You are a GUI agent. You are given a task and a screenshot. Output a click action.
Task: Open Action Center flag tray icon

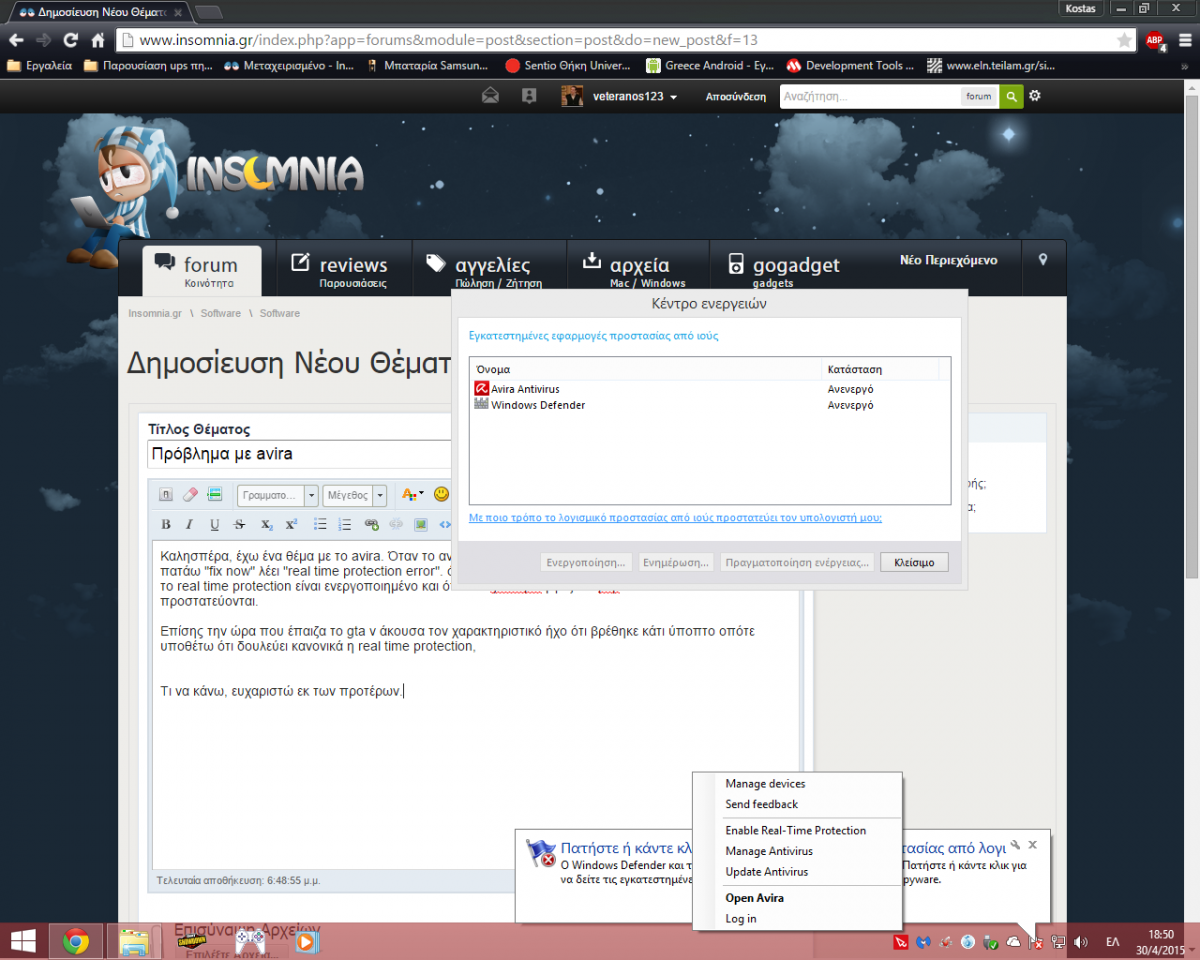[x=1036, y=942]
